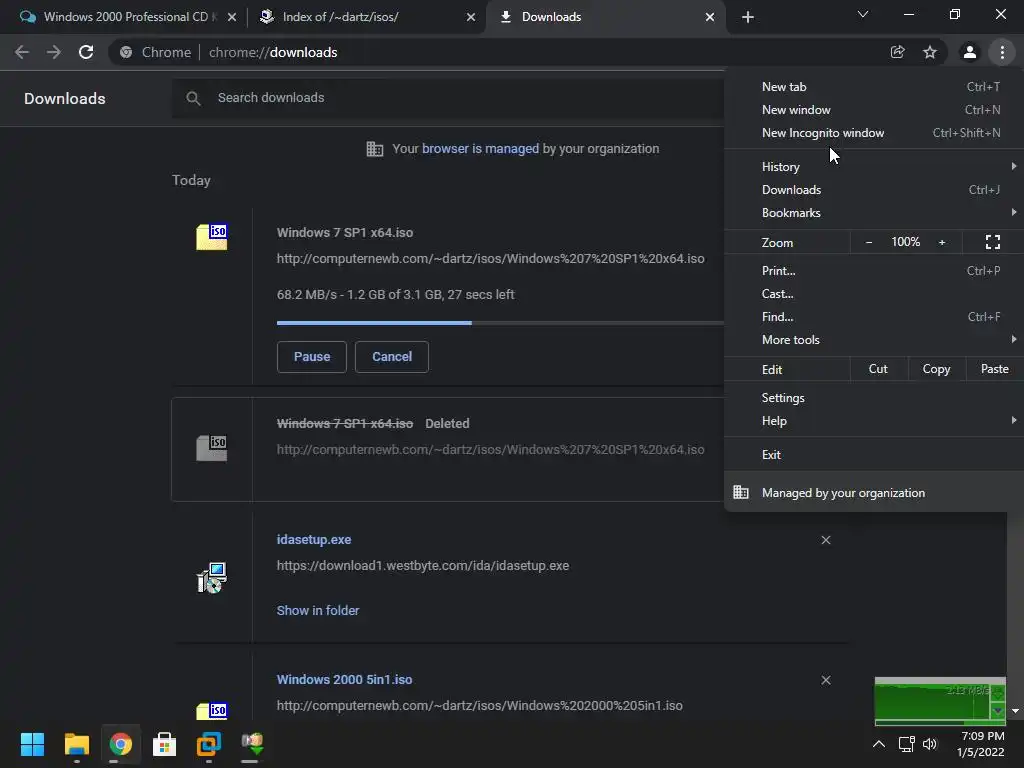
Task: Click the taskbar clock showing 7:09 PM
Action: [981, 744]
